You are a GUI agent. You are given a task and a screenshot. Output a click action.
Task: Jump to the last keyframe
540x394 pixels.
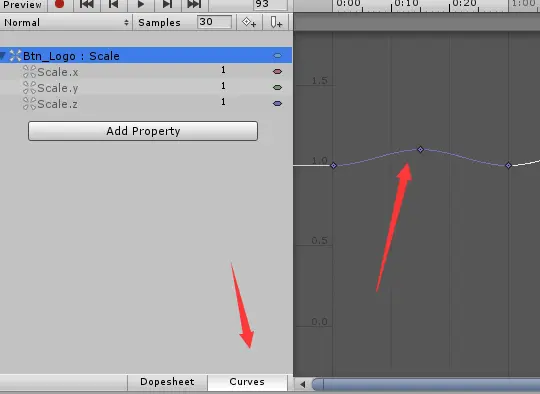(x=194, y=4)
